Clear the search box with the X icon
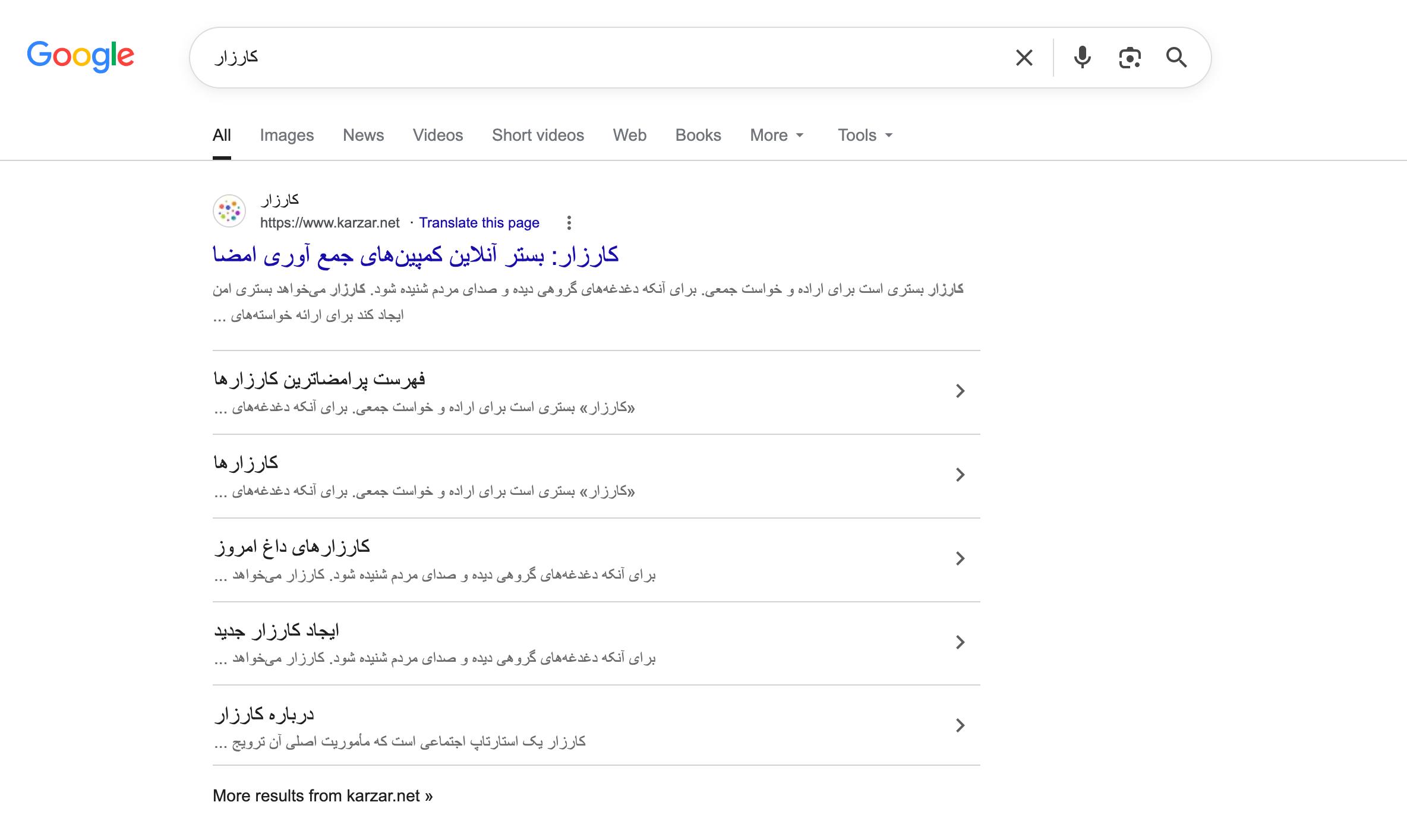The height and width of the screenshot is (840, 1407). click(1024, 58)
